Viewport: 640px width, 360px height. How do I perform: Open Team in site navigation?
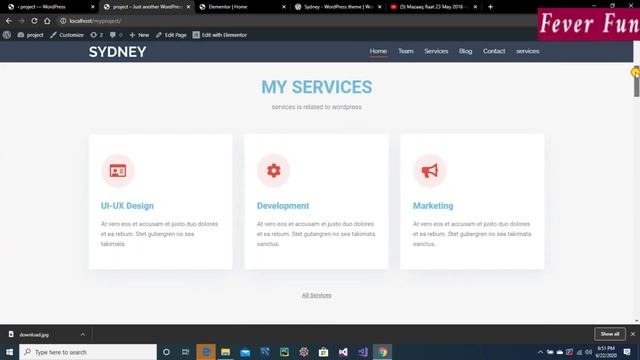tap(406, 51)
